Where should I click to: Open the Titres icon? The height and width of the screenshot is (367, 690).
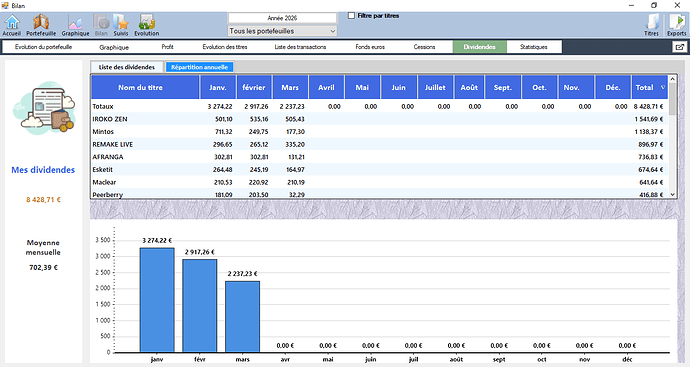click(651, 25)
